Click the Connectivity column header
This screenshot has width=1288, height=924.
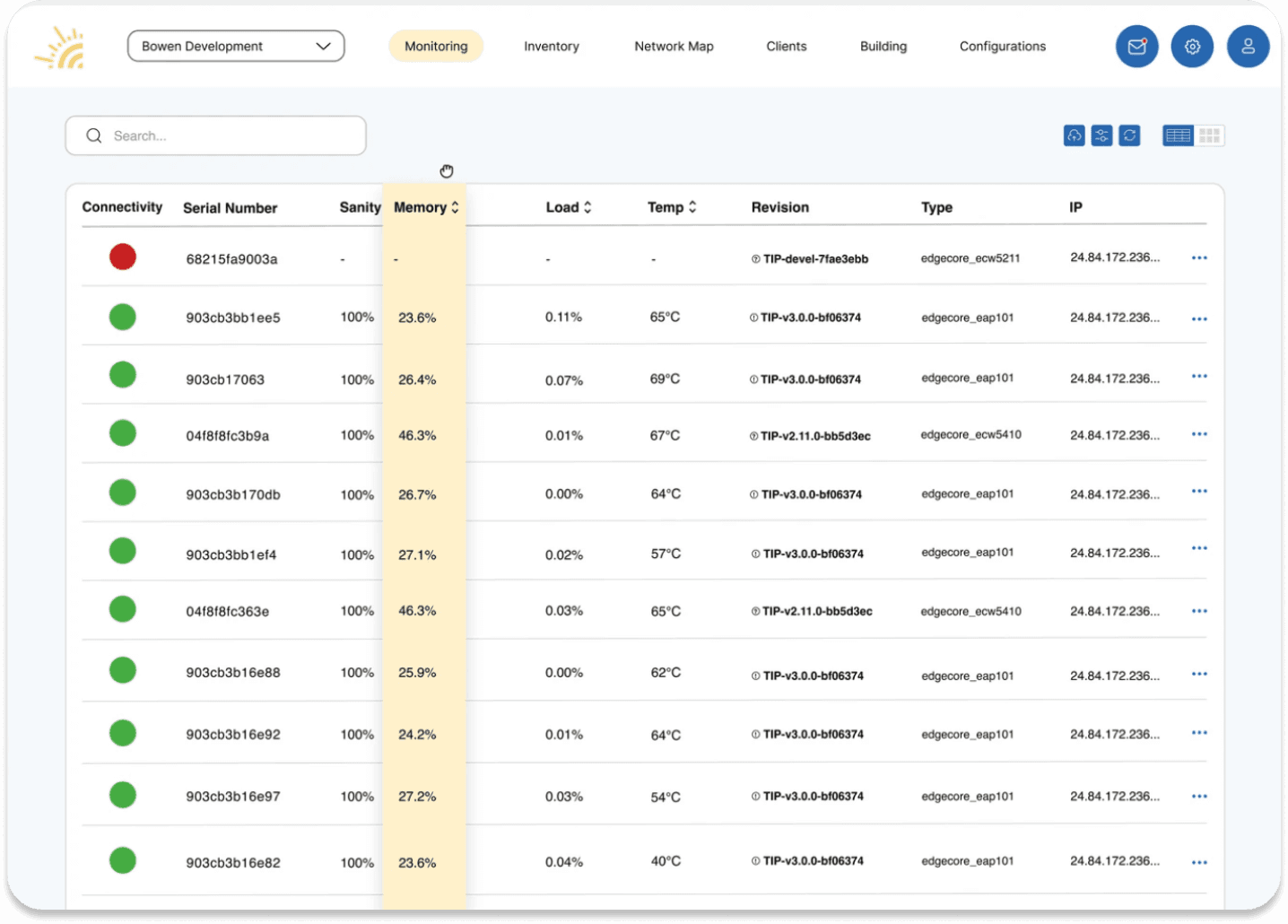click(122, 207)
